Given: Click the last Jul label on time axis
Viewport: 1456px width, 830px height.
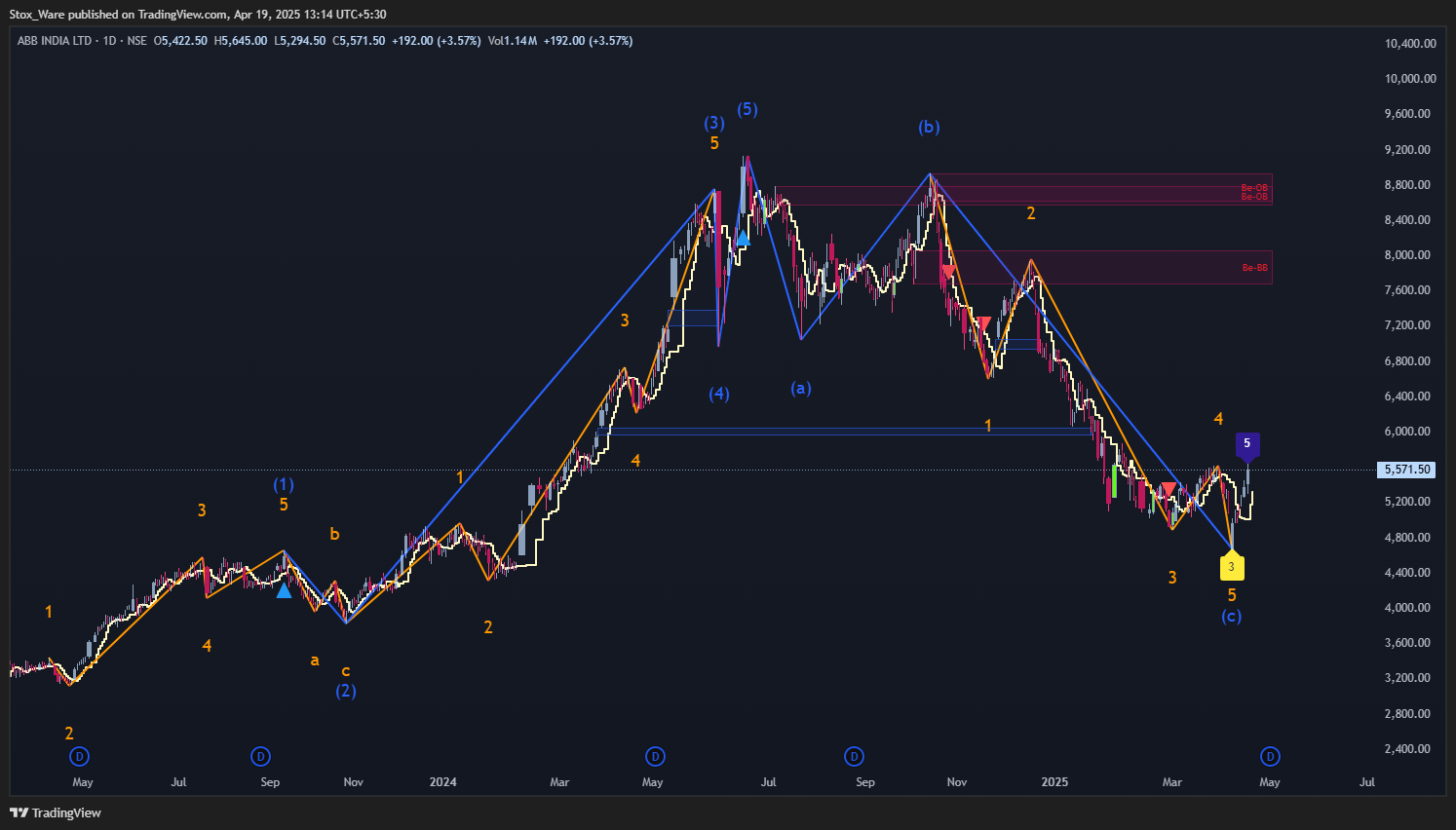Looking at the screenshot, I should tap(1367, 782).
